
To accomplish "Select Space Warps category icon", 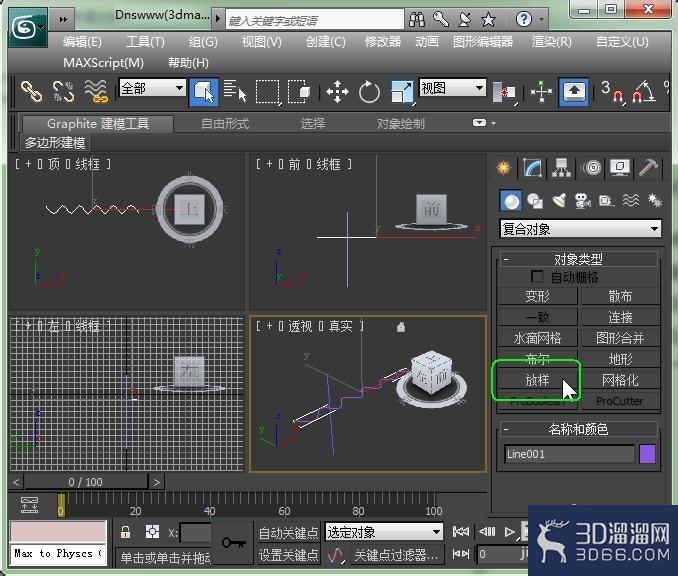I will [630, 201].
